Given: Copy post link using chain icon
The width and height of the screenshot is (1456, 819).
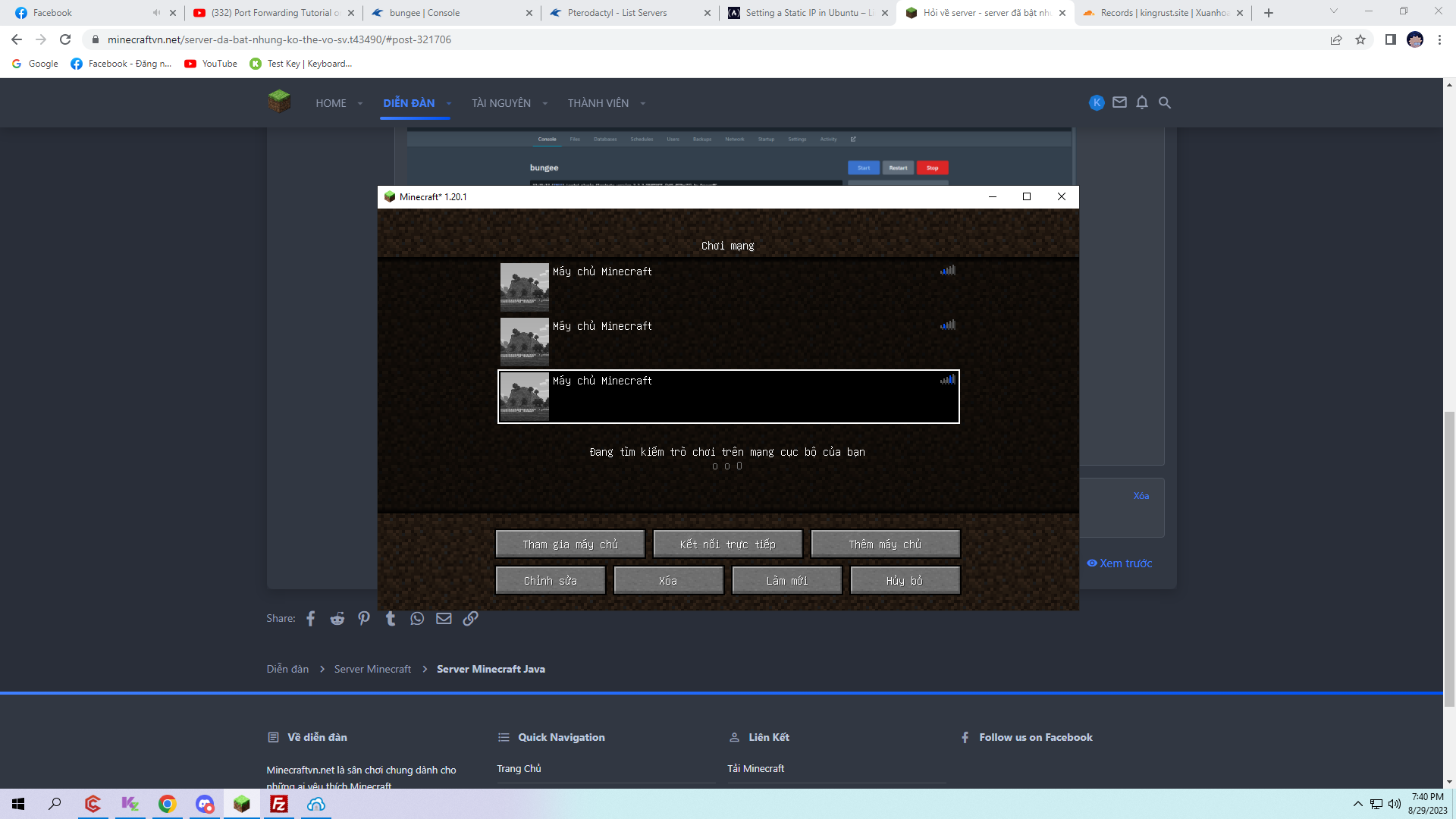Looking at the screenshot, I should [x=470, y=619].
